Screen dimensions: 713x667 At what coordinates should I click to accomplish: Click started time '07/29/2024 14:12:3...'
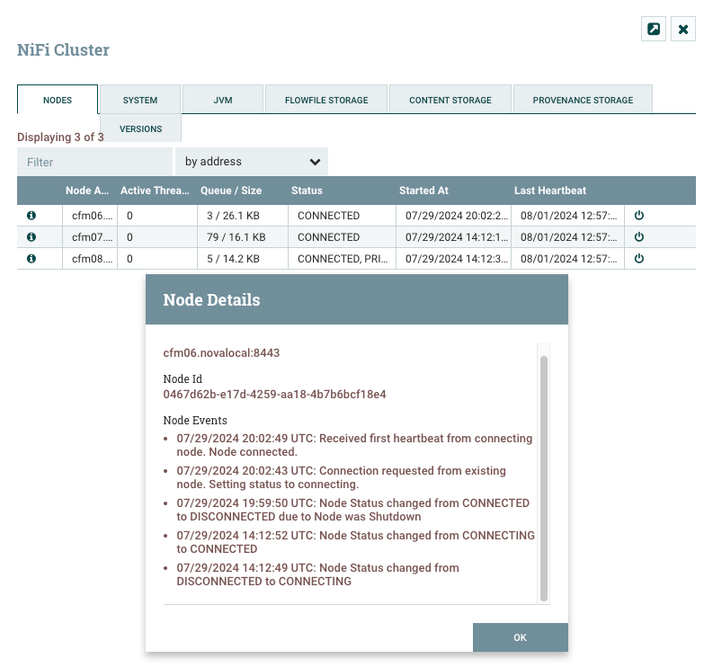click(456, 258)
